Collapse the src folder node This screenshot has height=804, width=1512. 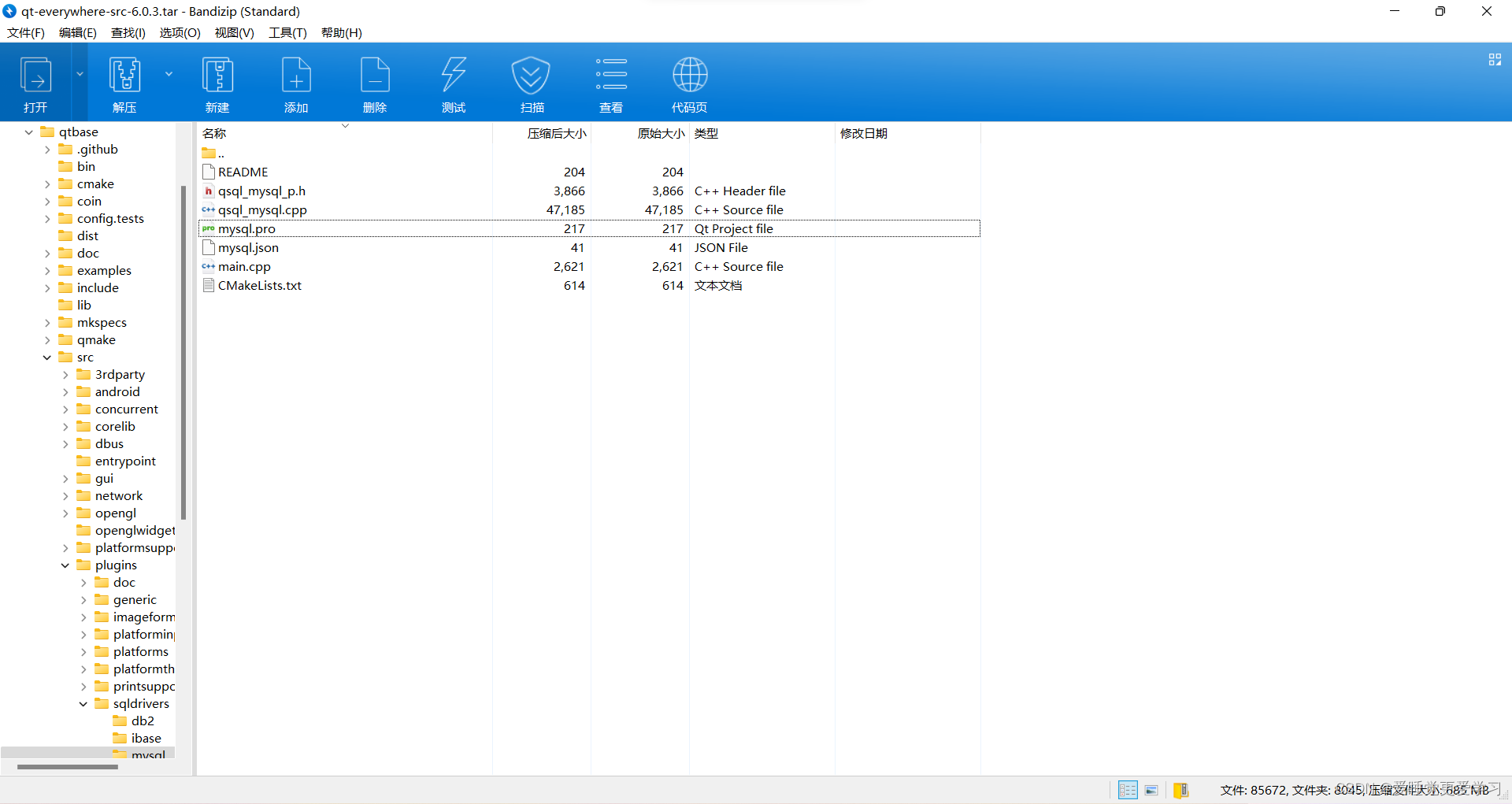47,358
